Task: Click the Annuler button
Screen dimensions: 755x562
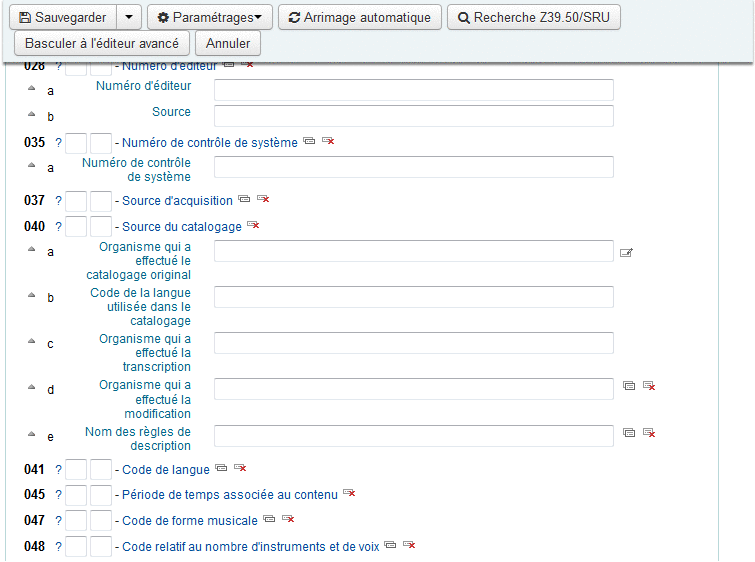Action: tap(228, 43)
